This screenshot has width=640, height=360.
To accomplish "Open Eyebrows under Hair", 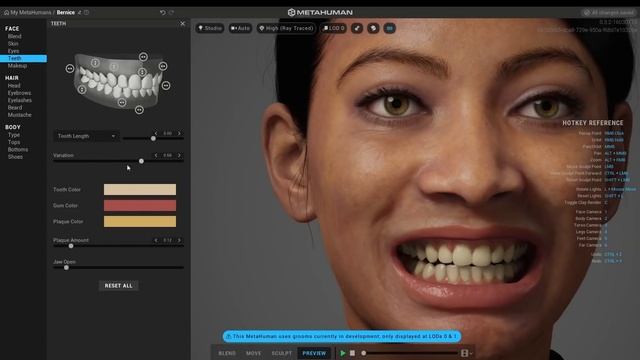I will coord(19,93).
